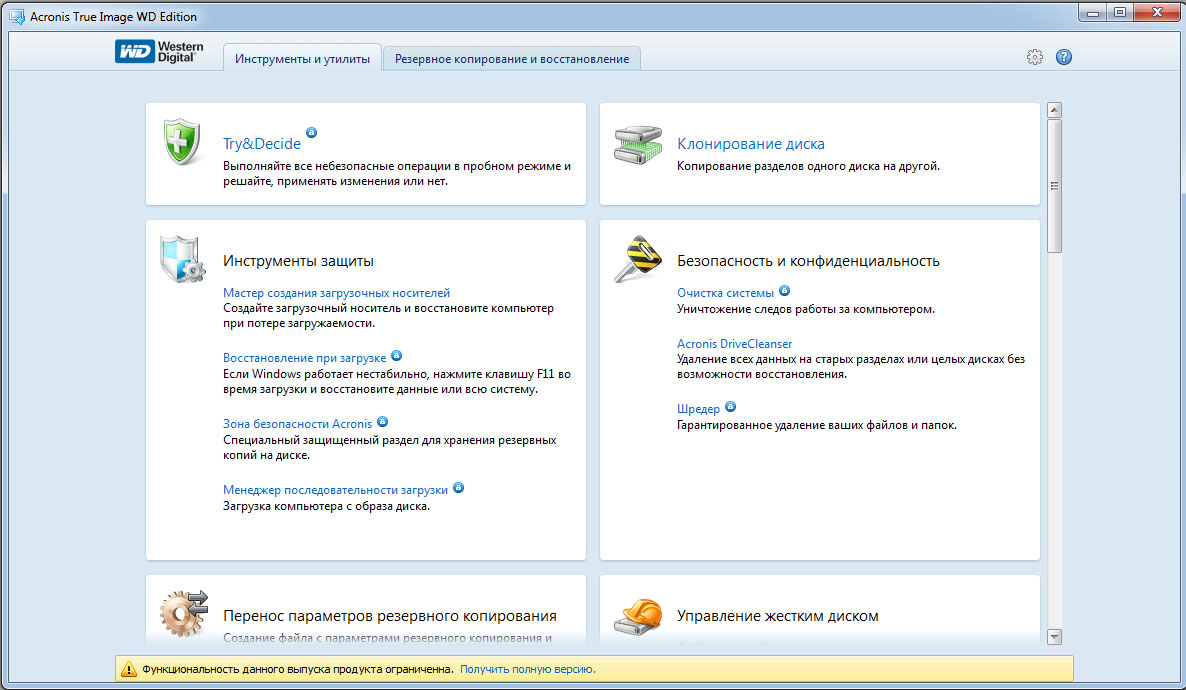This screenshot has height=690, width=1186.
Task: Open Мастер создания загрузочных носителей
Action: click(x=337, y=293)
